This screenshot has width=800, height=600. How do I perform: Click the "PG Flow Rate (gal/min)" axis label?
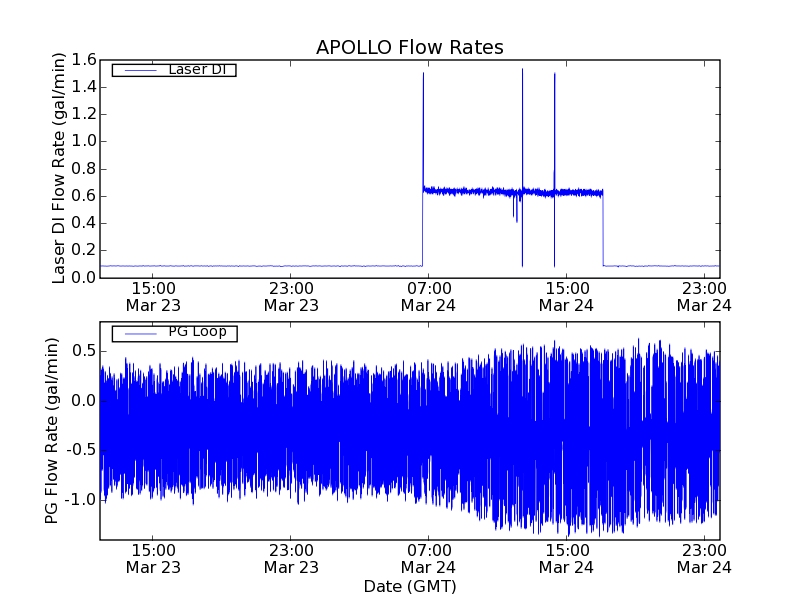[52, 431]
